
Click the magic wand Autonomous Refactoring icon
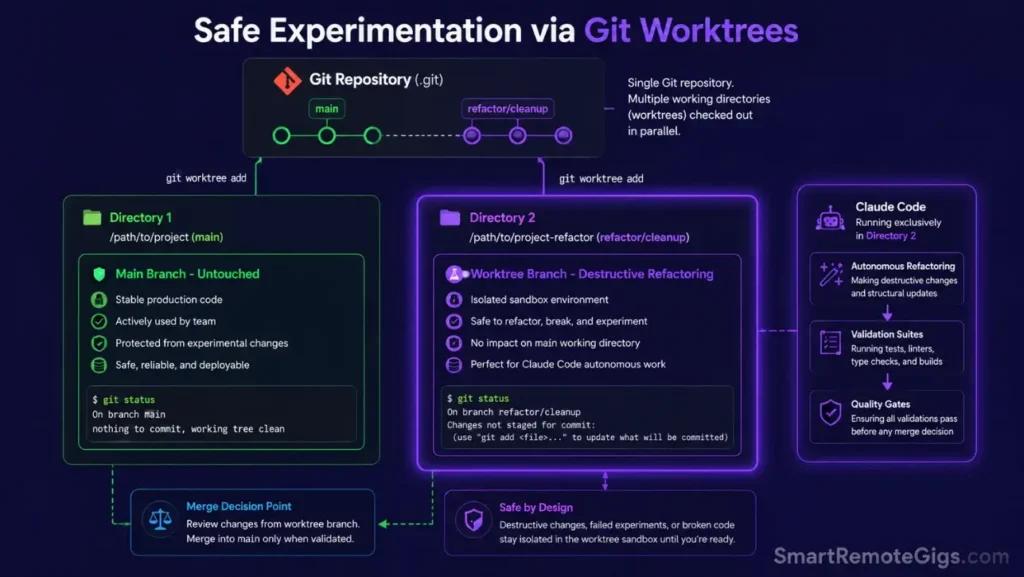[831, 274]
